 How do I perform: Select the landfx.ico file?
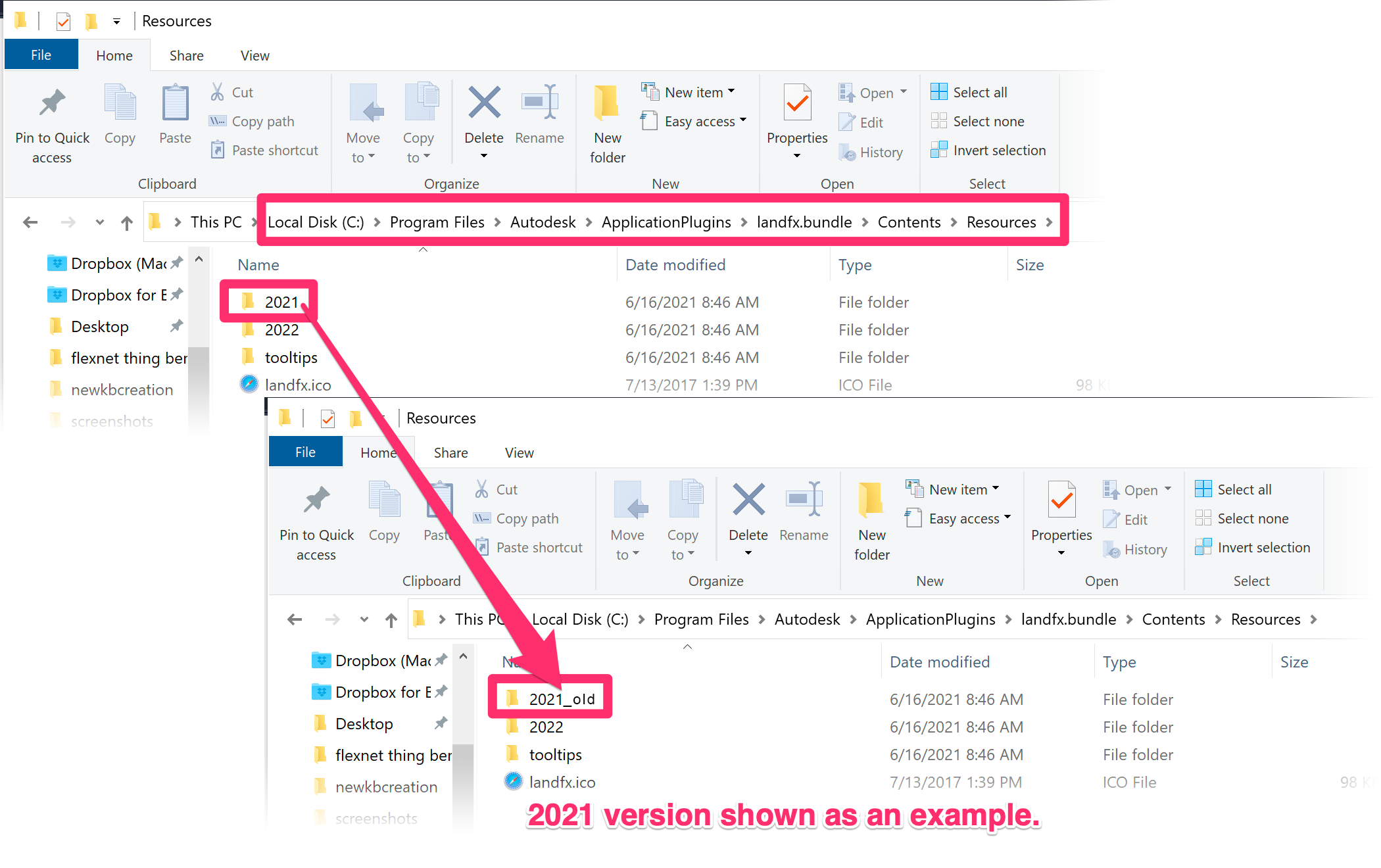(298, 385)
